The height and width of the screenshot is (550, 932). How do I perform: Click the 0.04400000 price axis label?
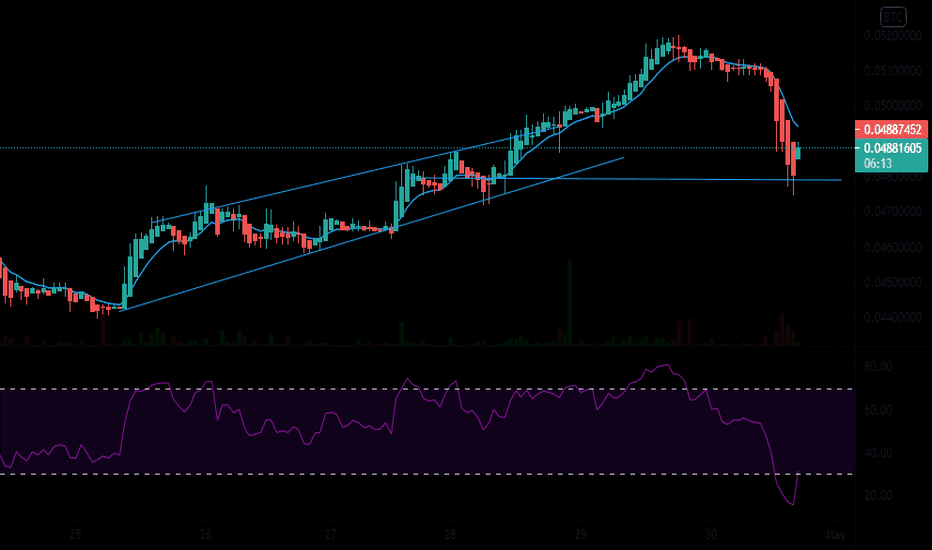click(893, 318)
